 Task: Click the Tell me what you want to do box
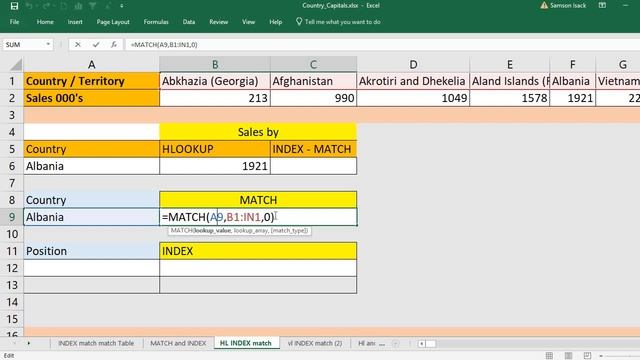pyautogui.click(x=338, y=22)
